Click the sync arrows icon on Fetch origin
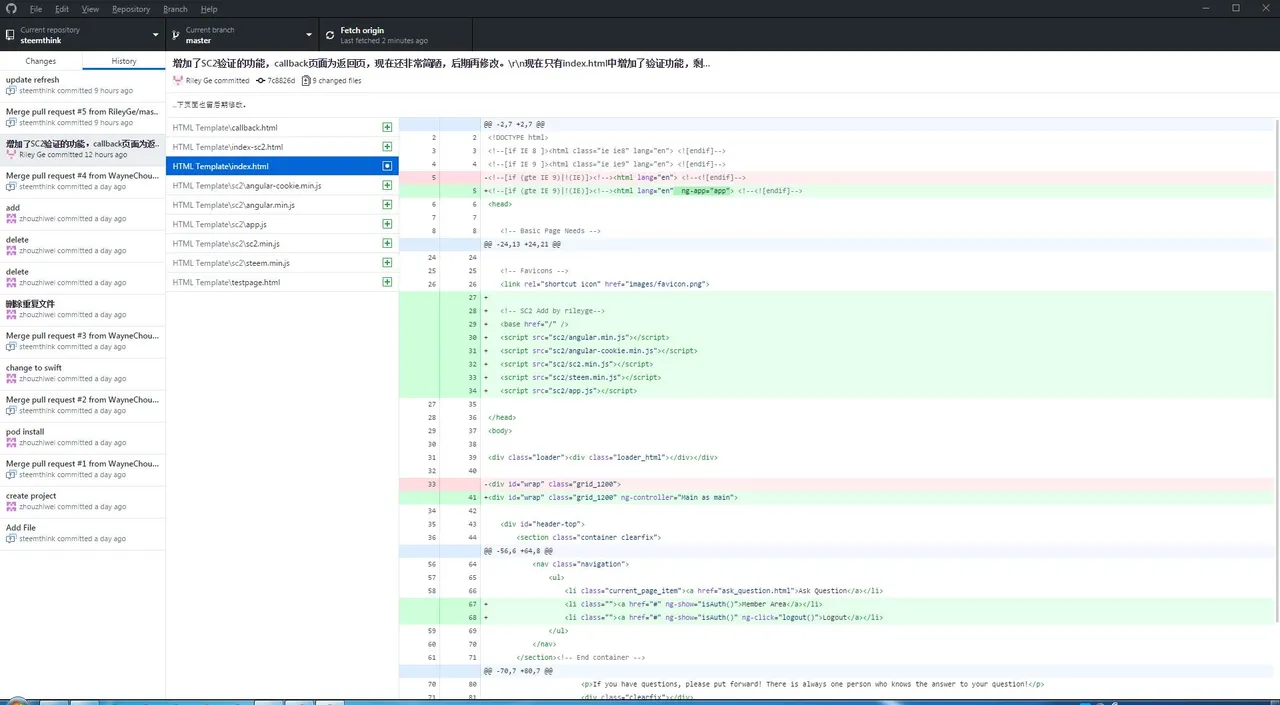1280x705 pixels. tap(330, 35)
